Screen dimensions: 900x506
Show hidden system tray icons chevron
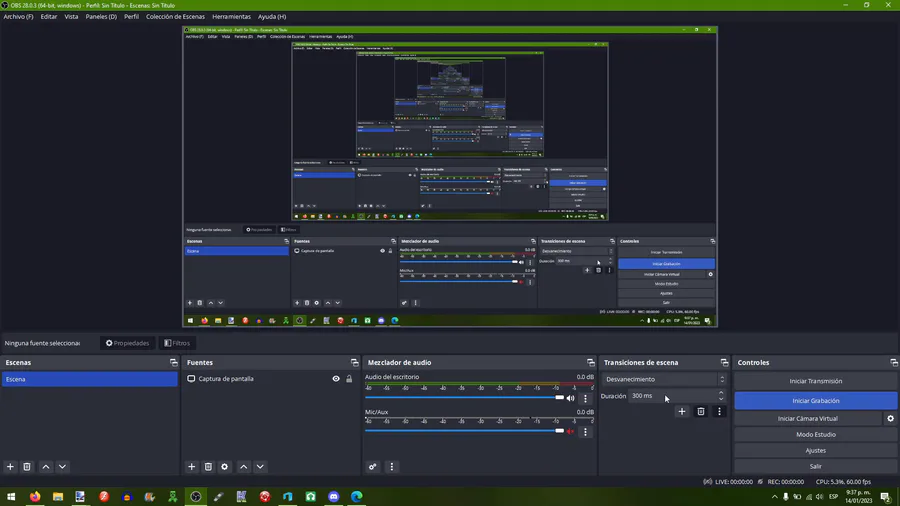pos(774,496)
